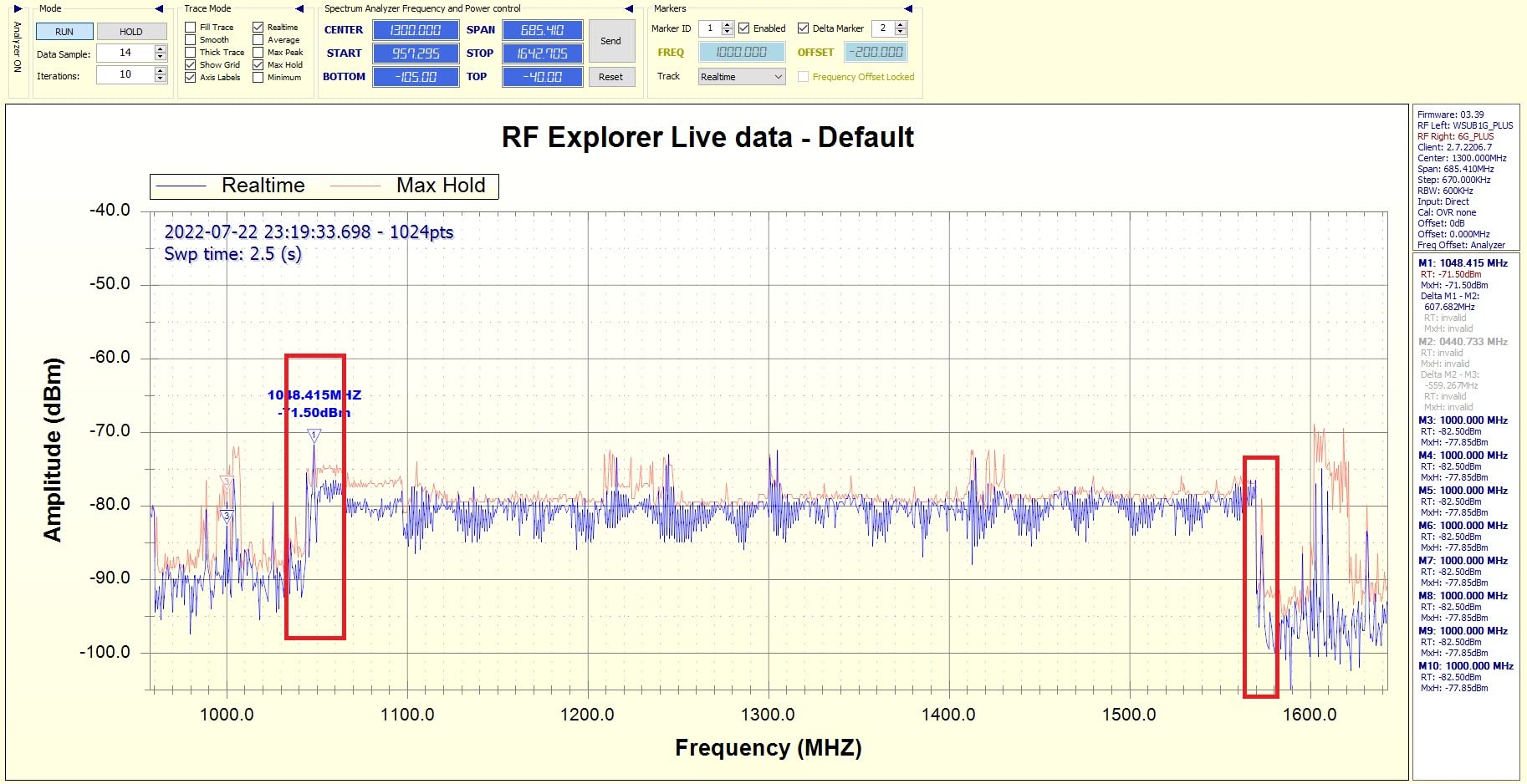The height and width of the screenshot is (784, 1527).
Task: Select marker 1 triangle on the spectrum graph
Action: pos(314,435)
